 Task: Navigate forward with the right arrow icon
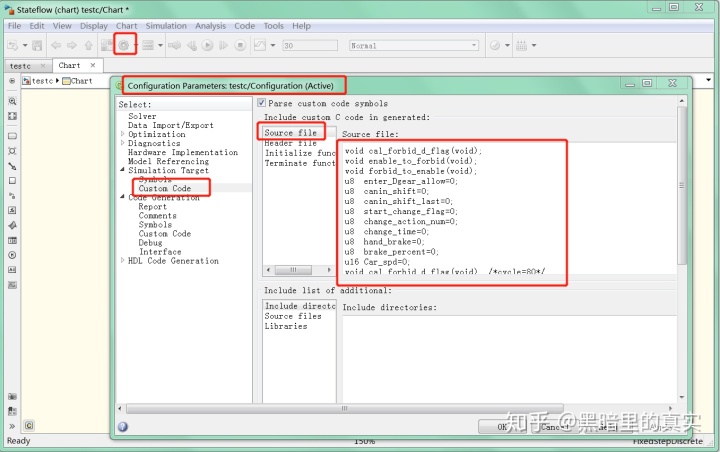[72, 45]
